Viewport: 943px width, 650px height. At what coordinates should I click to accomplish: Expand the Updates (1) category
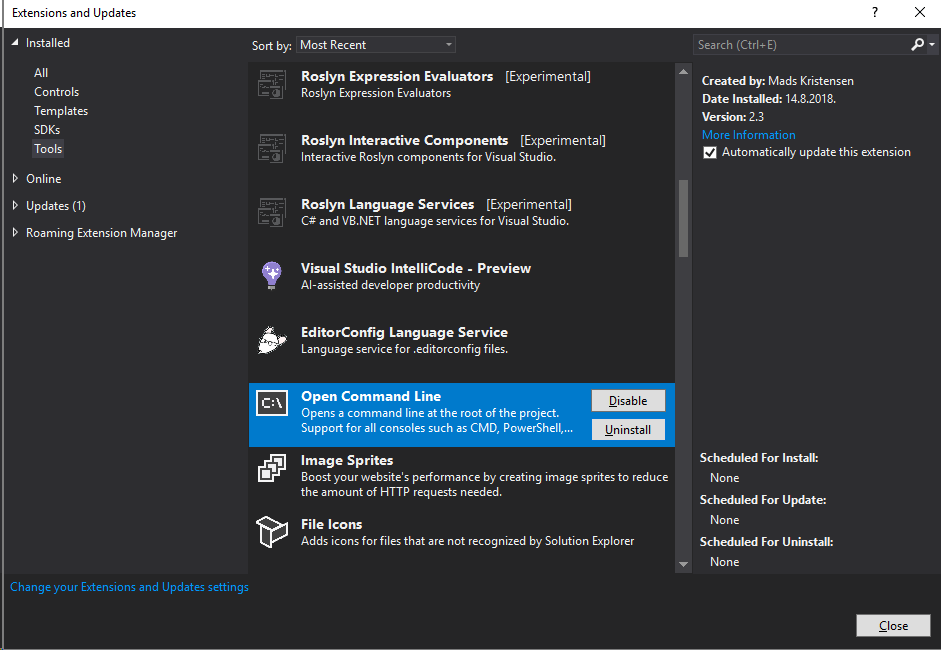click(x=15, y=206)
